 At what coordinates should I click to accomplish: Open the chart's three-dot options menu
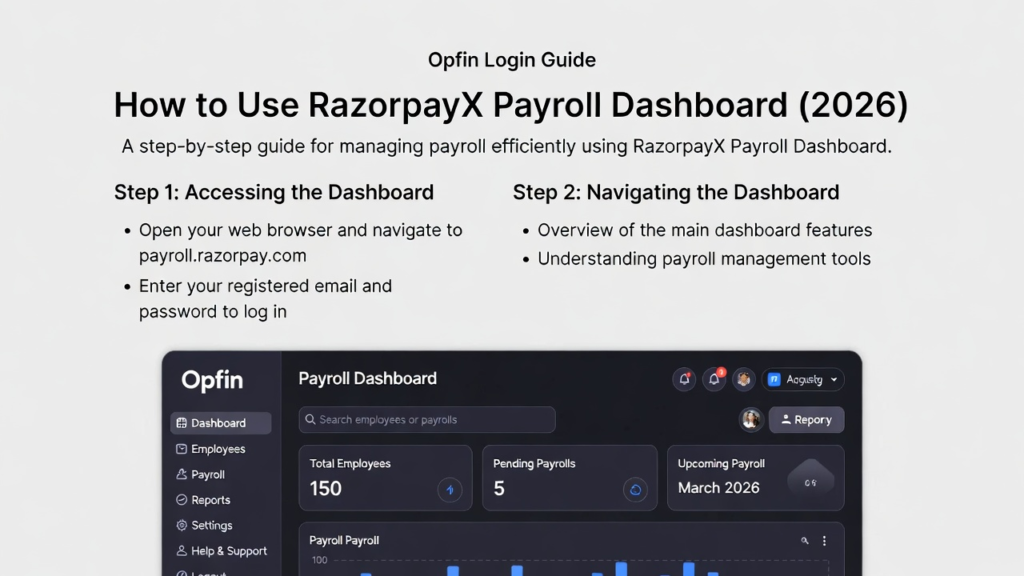pos(824,541)
